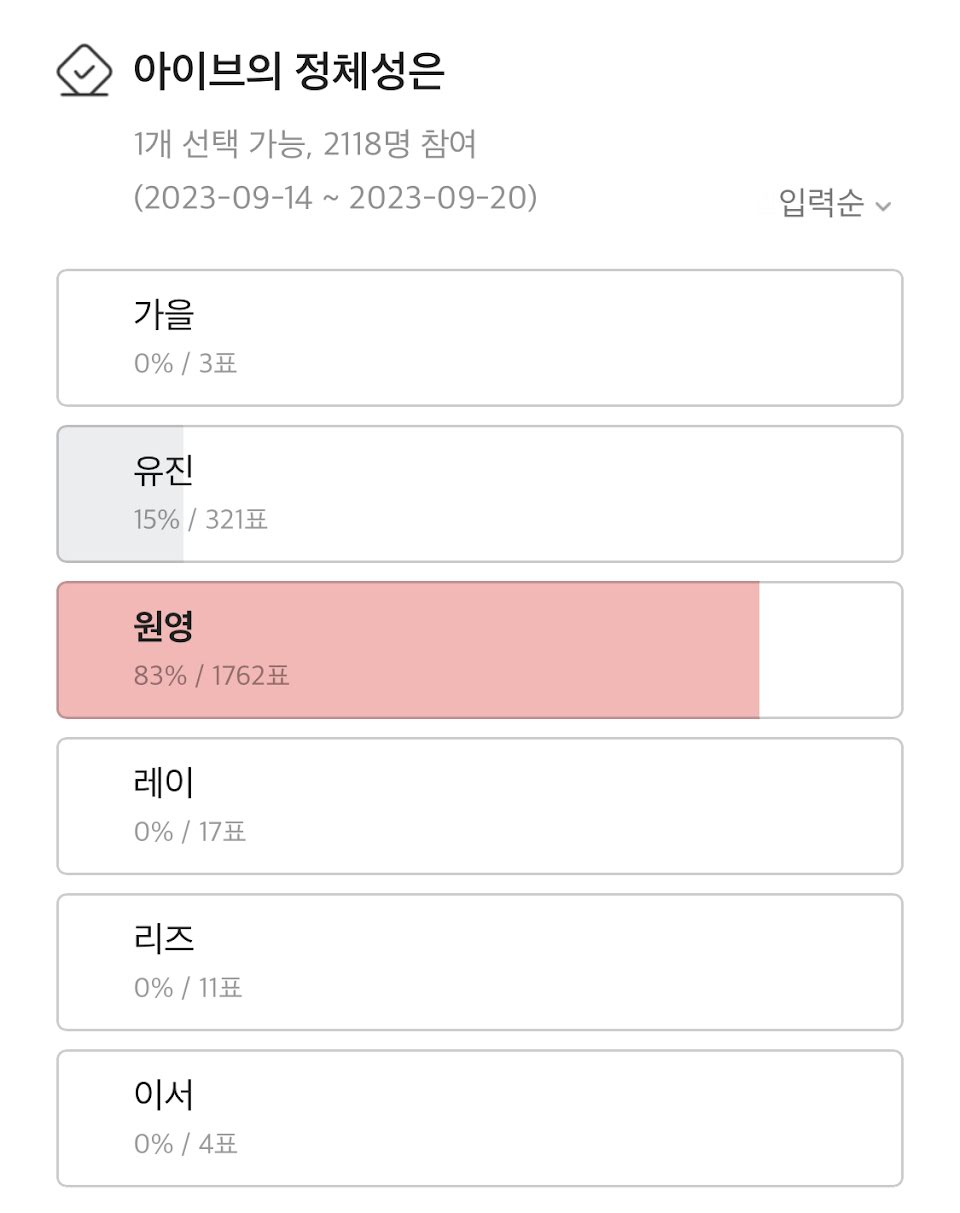Vote for the 리즈 option

pos(480,962)
